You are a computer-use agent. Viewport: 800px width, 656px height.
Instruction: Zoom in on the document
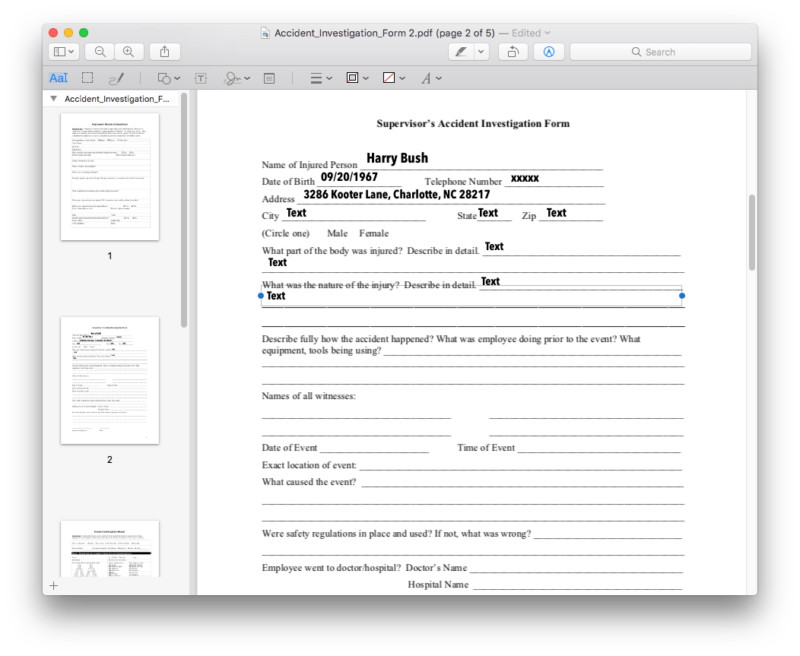pos(129,52)
